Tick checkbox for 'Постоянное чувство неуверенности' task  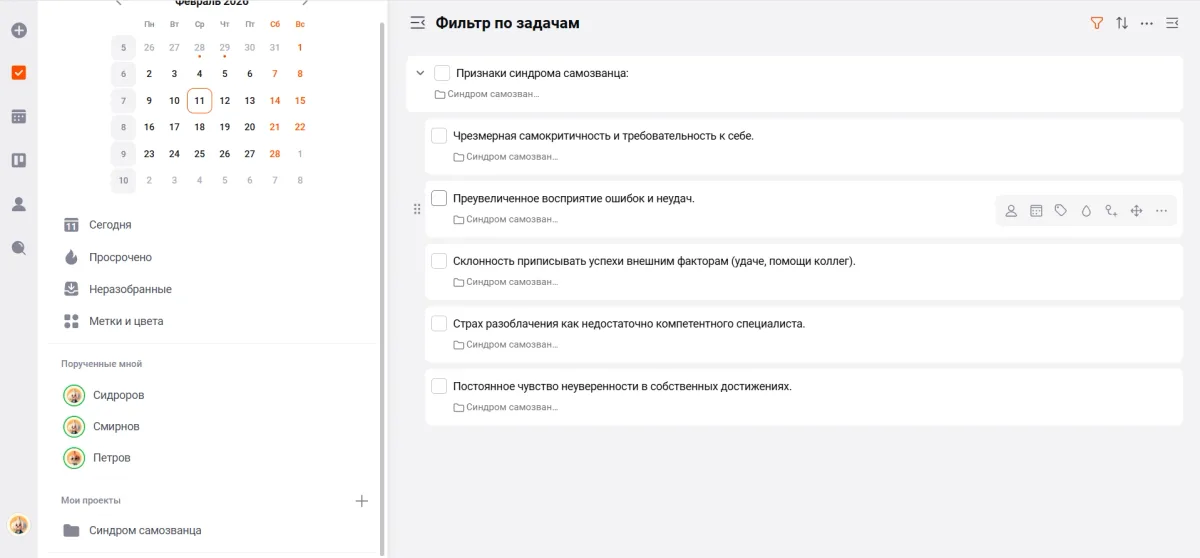click(x=439, y=386)
